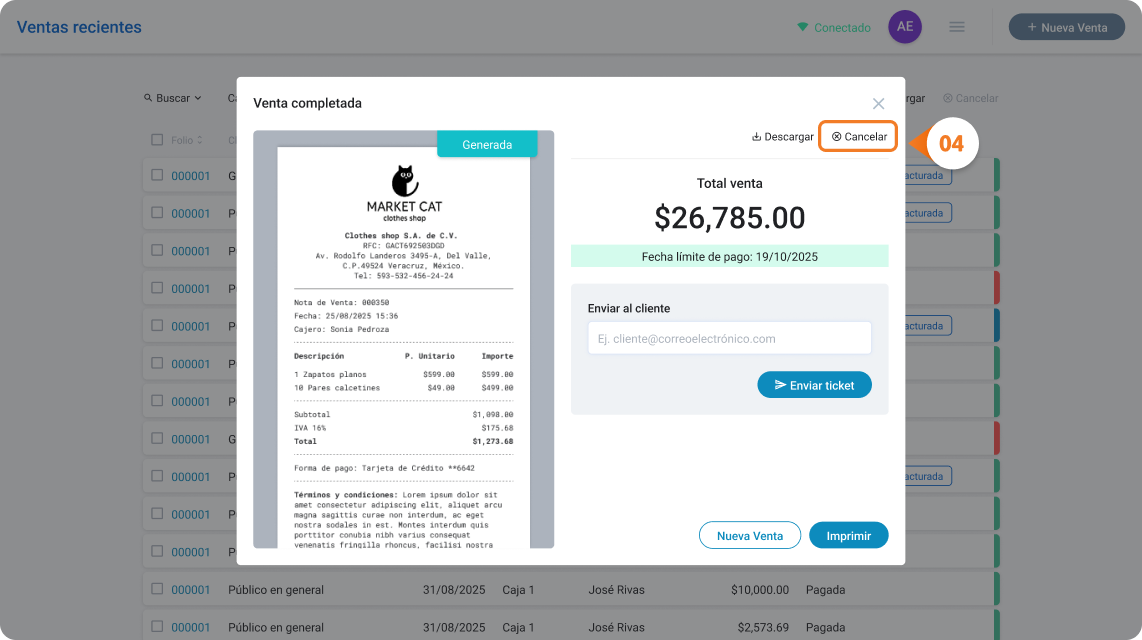Click the Buscar search icon
The height and width of the screenshot is (640, 1142).
(148, 98)
